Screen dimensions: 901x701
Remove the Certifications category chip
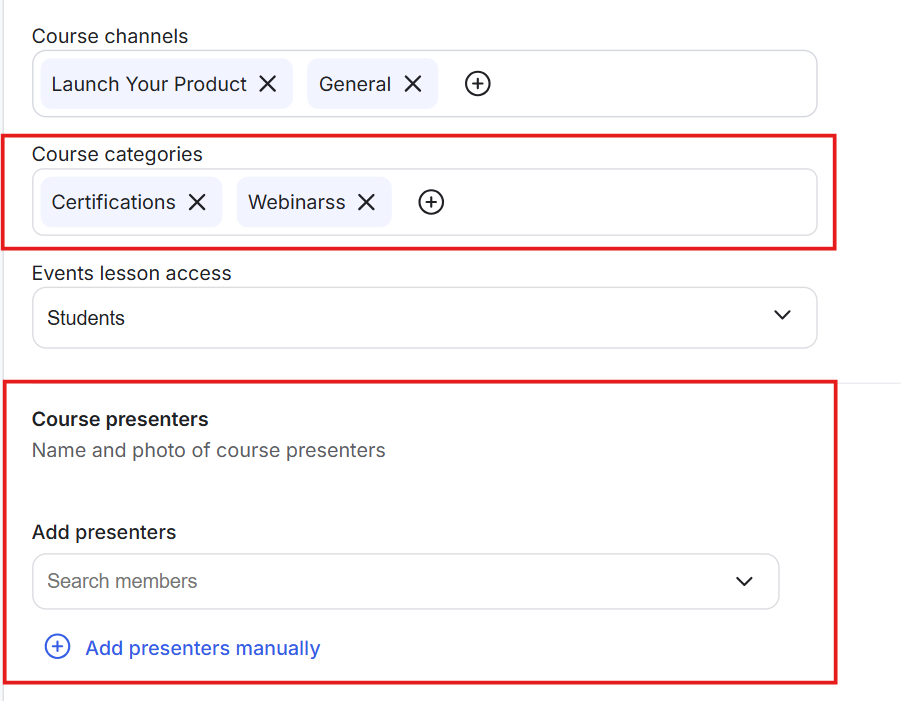coord(198,202)
